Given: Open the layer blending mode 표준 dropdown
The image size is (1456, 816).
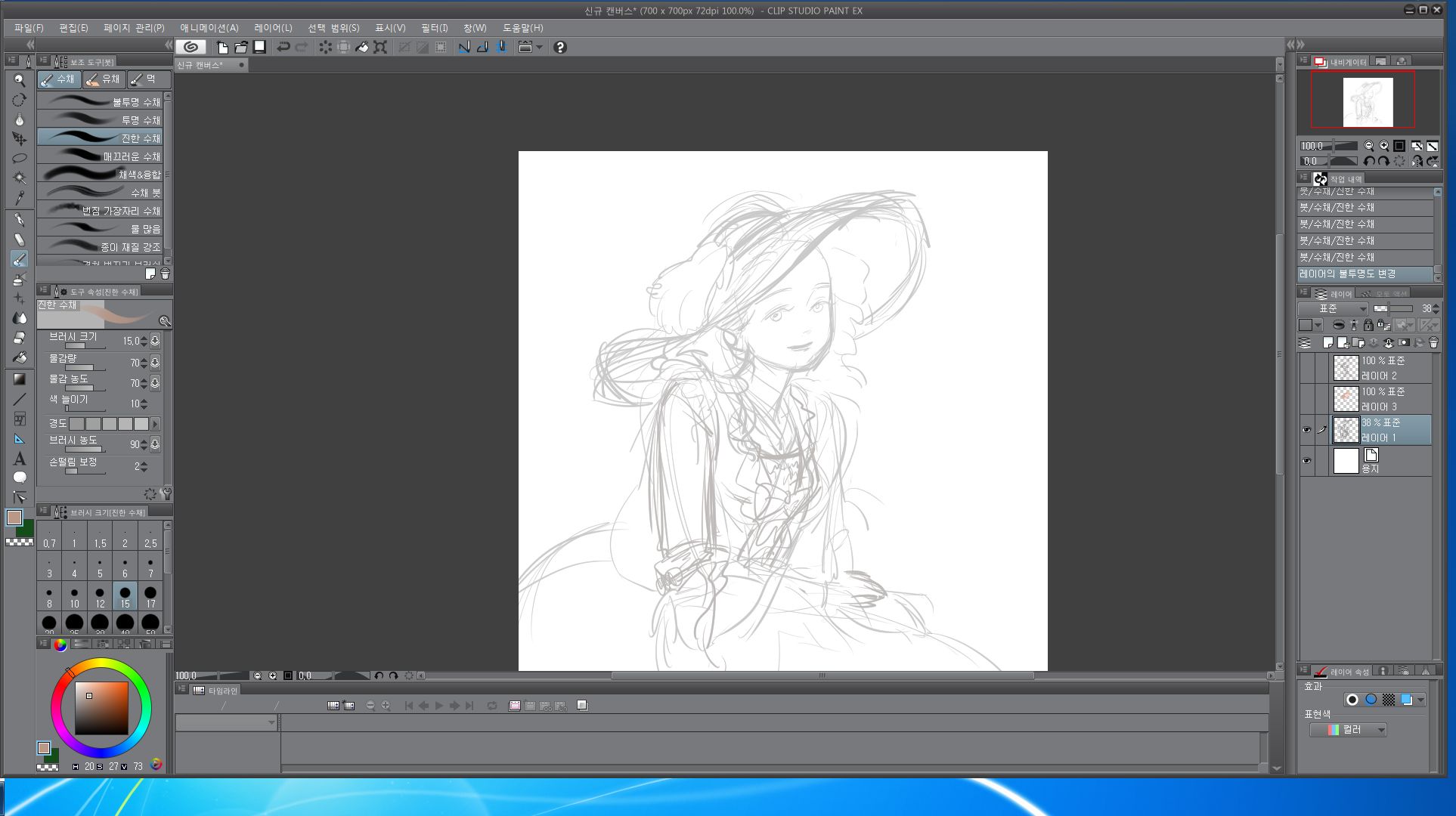Looking at the screenshot, I should pyautogui.click(x=1334, y=308).
